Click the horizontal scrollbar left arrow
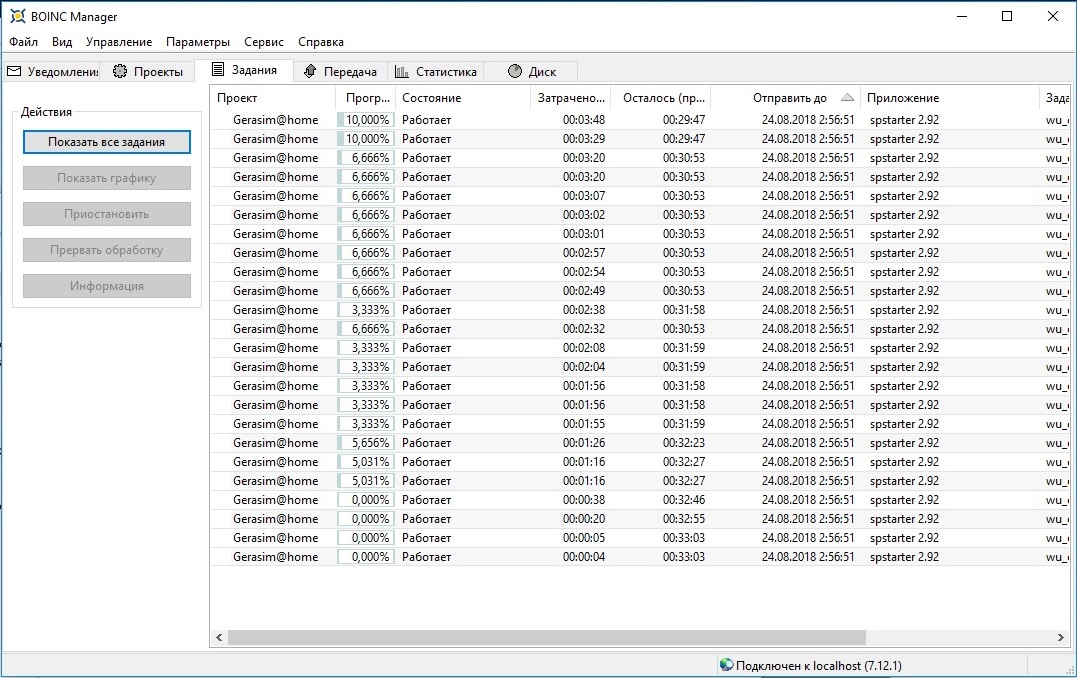This screenshot has height=678, width=1077. (219, 637)
